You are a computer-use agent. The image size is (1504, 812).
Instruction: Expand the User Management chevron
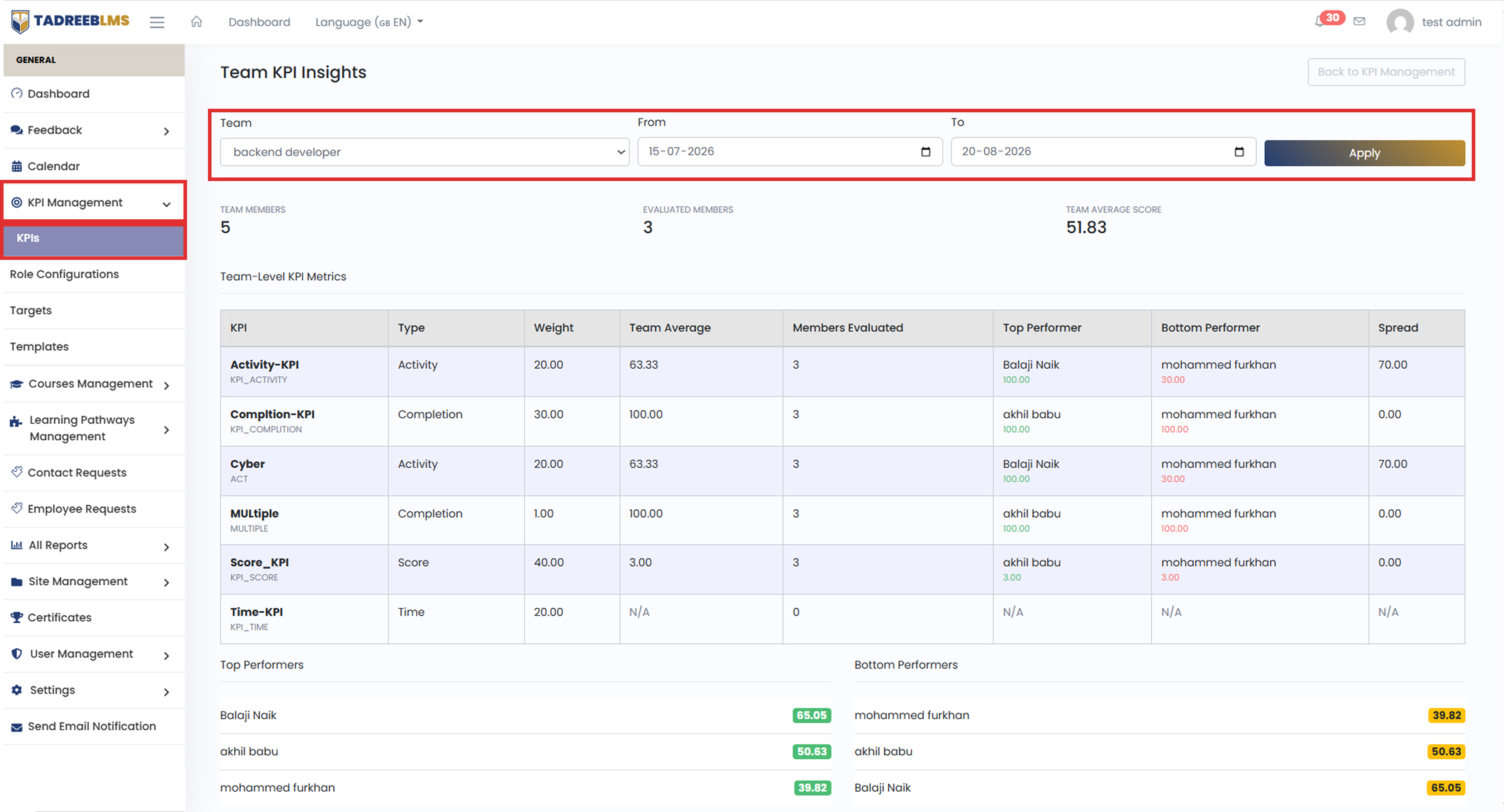point(166,655)
